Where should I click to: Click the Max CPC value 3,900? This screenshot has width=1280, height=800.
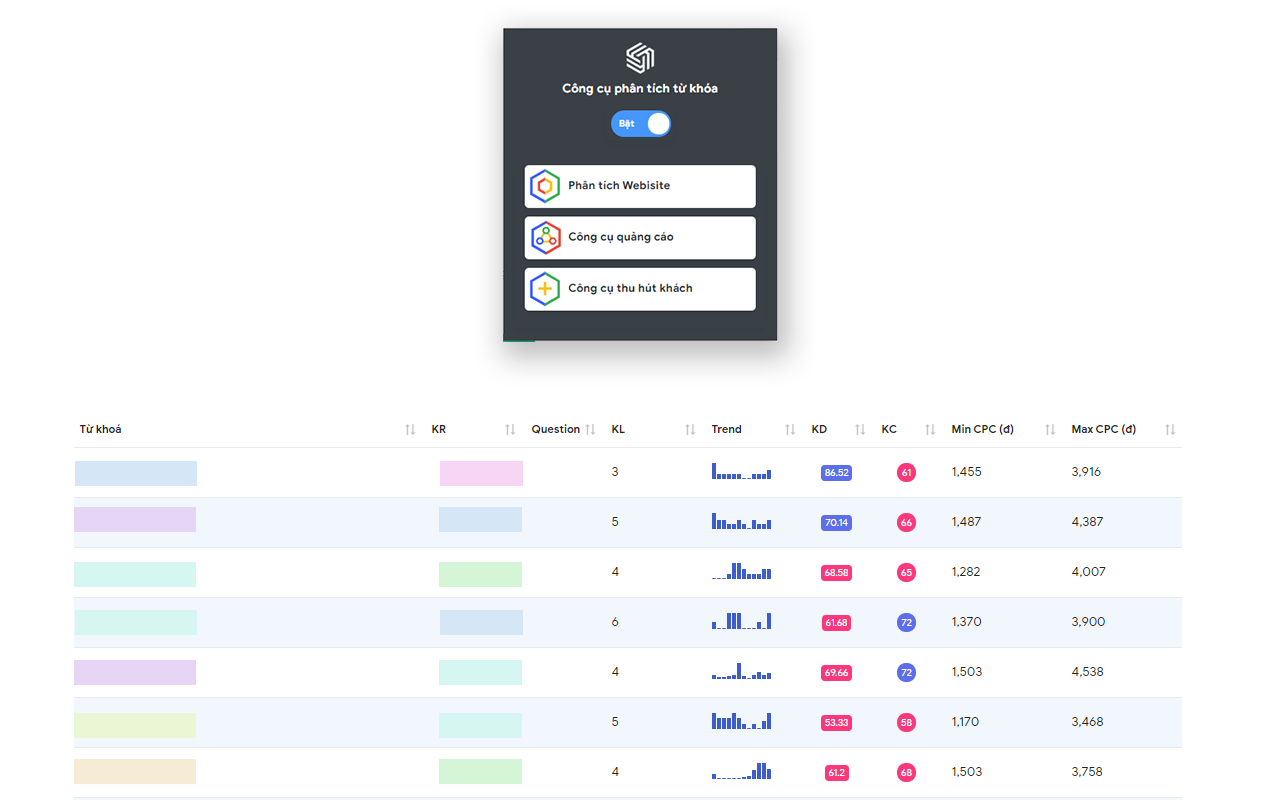(1088, 622)
